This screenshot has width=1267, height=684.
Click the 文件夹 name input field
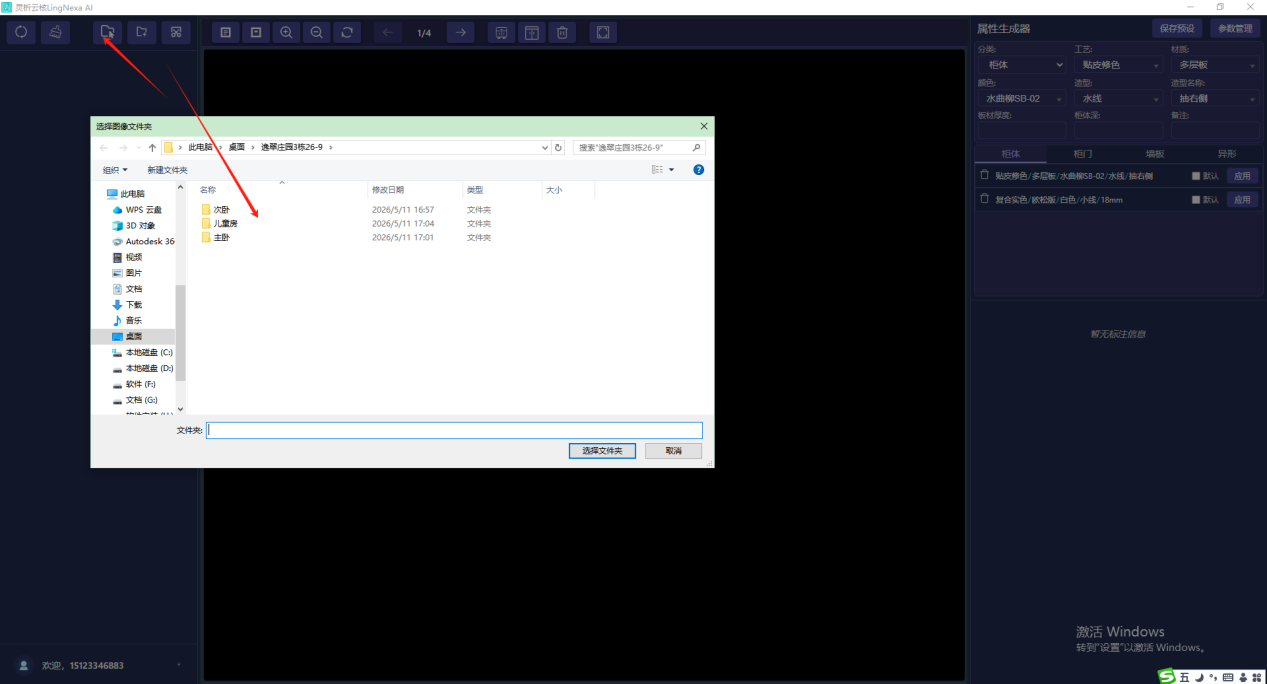coord(454,430)
